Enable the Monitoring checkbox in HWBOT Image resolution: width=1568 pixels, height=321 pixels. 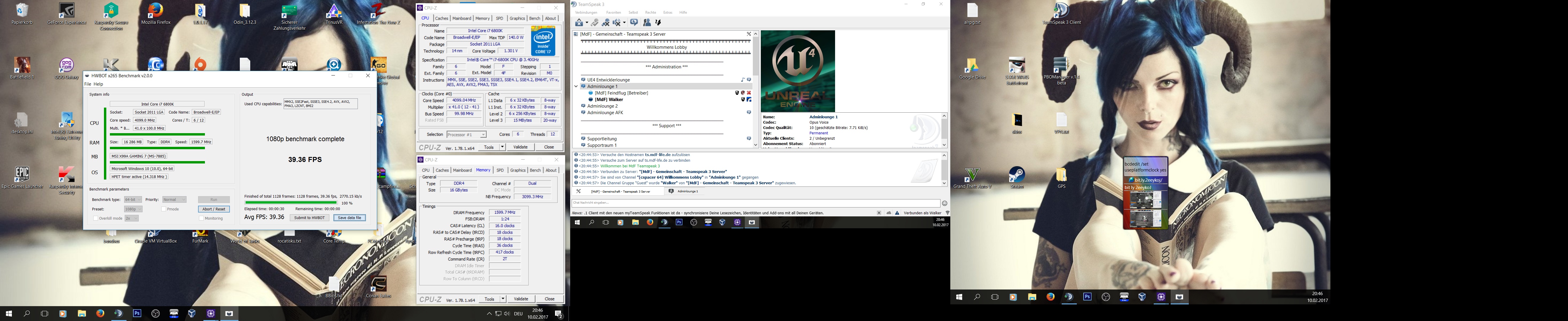(201, 218)
